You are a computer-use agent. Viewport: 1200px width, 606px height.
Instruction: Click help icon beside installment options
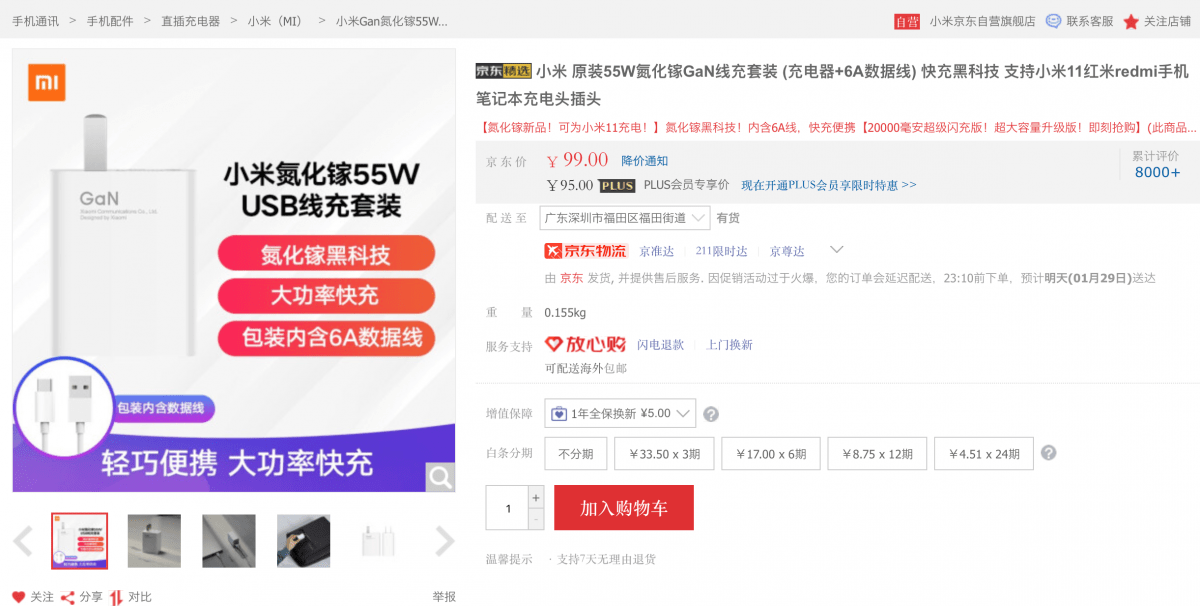[x=1048, y=453]
